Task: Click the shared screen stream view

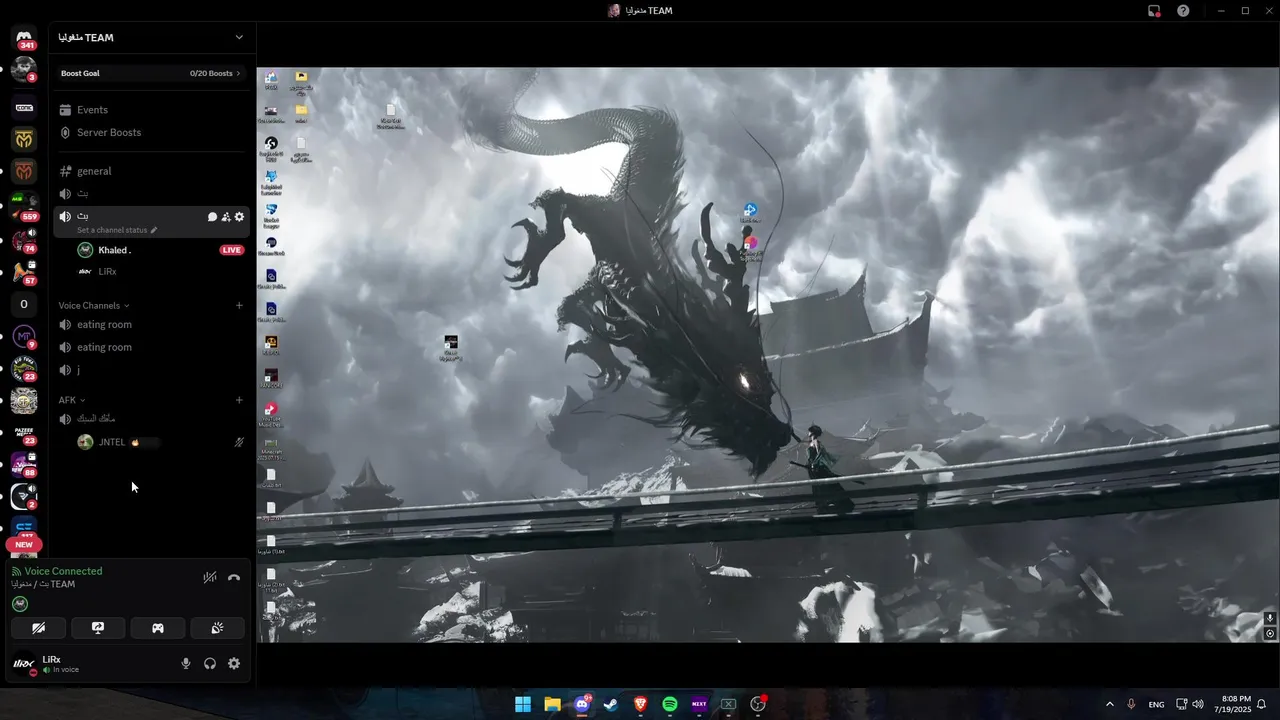Action: pos(768,354)
